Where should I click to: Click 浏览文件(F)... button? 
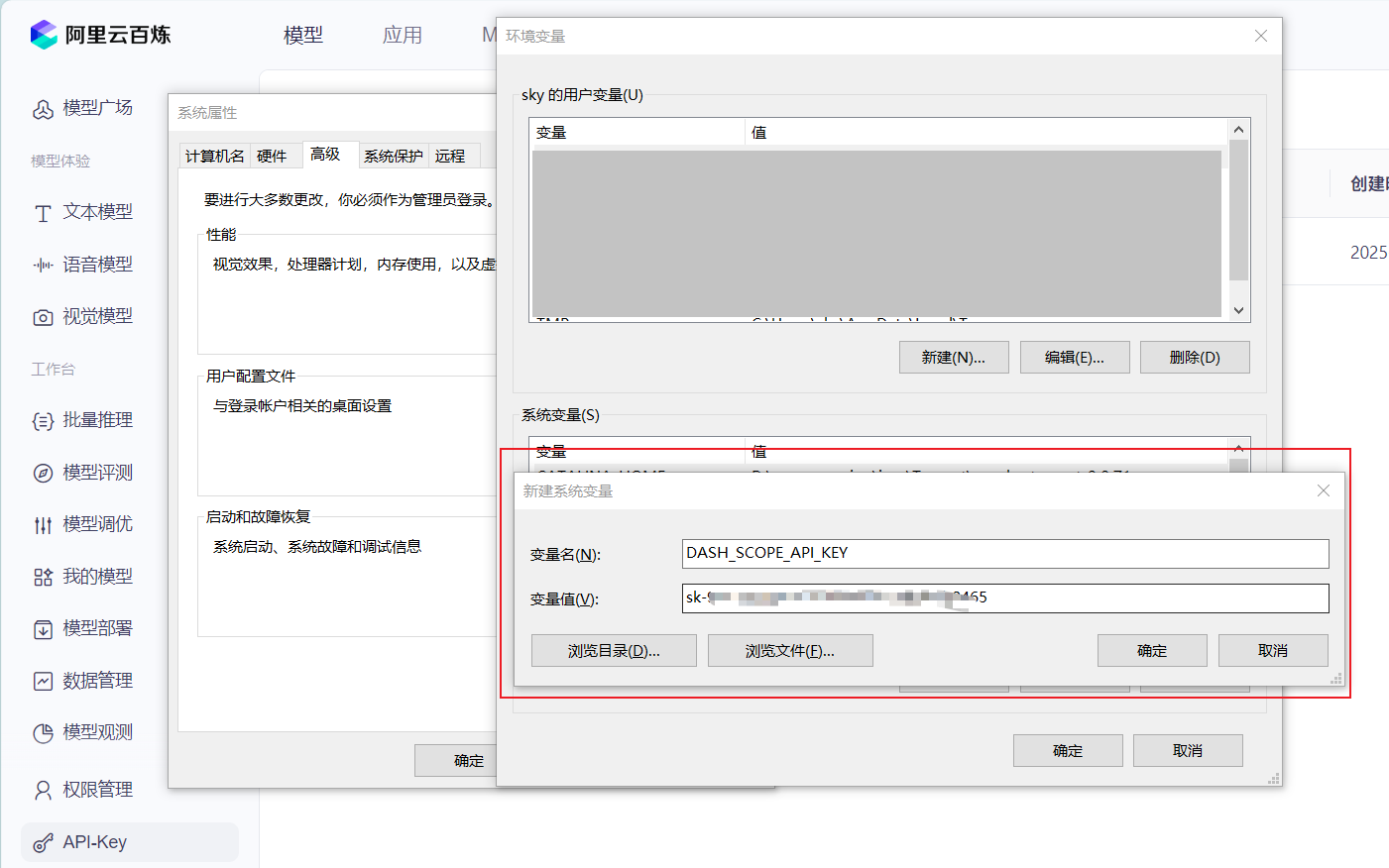pyautogui.click(x=790, y=650)
